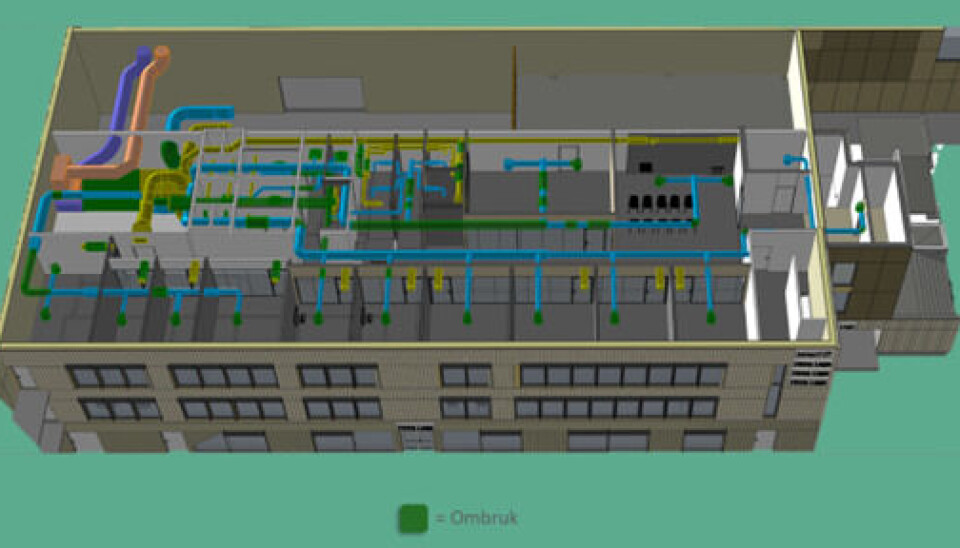The height and width of the screenshot is (548, 960).
Task: Click the row of black chairs
Action: [657, 204]
